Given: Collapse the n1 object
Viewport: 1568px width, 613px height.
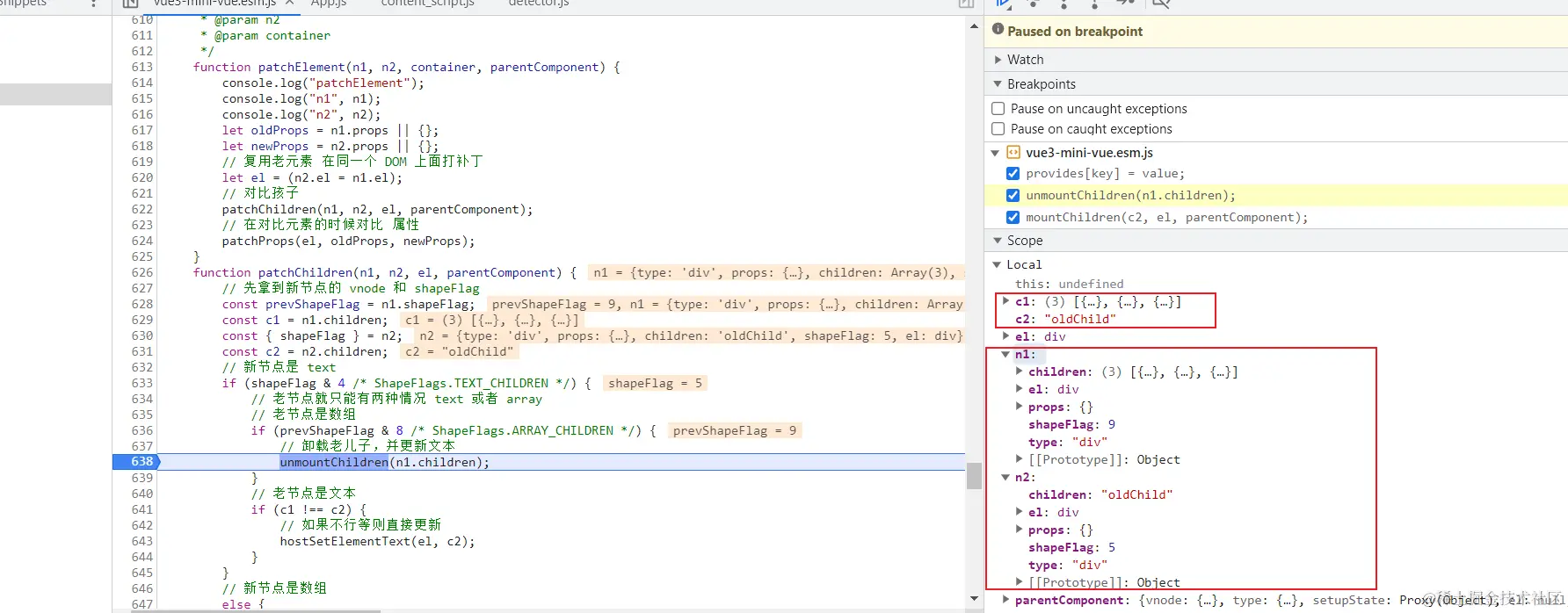Looking at the screenshot, I should [x=1005, y=355].
